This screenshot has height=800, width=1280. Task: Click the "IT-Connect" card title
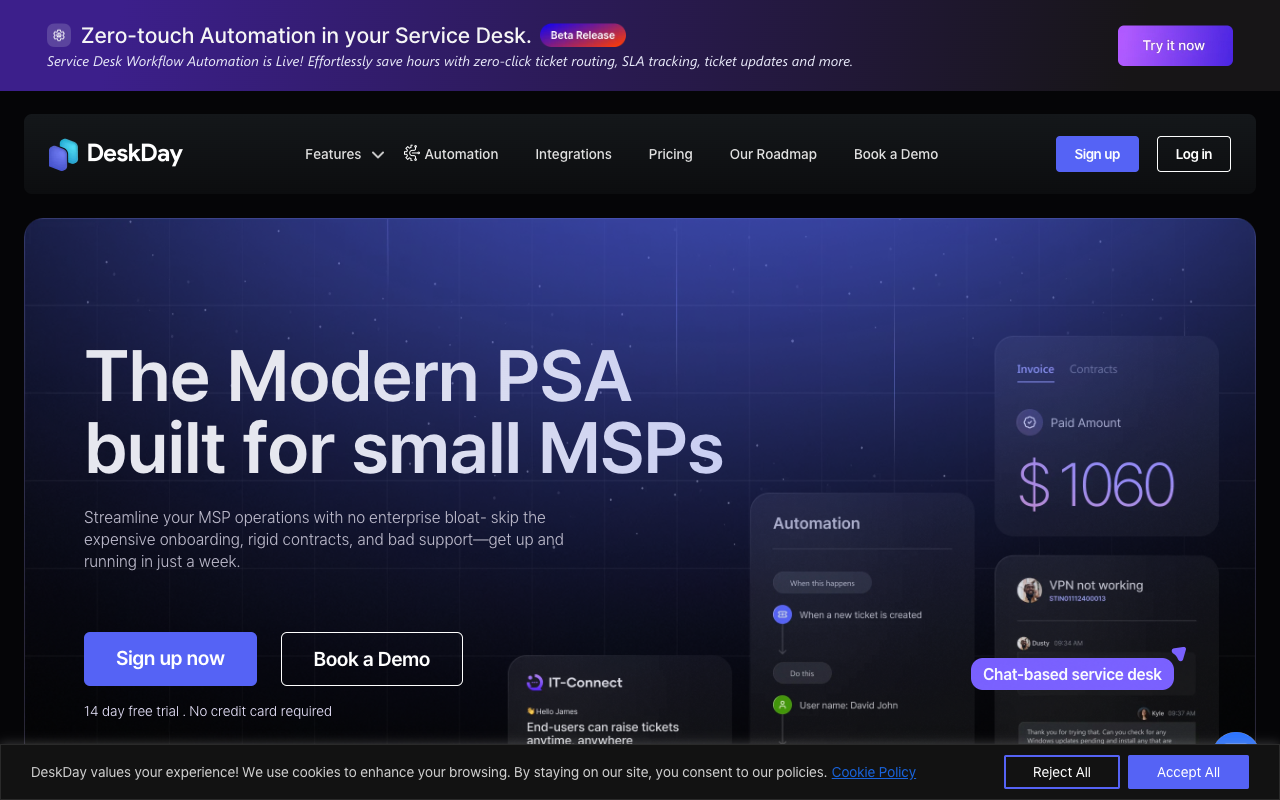(x=585, y=682)
